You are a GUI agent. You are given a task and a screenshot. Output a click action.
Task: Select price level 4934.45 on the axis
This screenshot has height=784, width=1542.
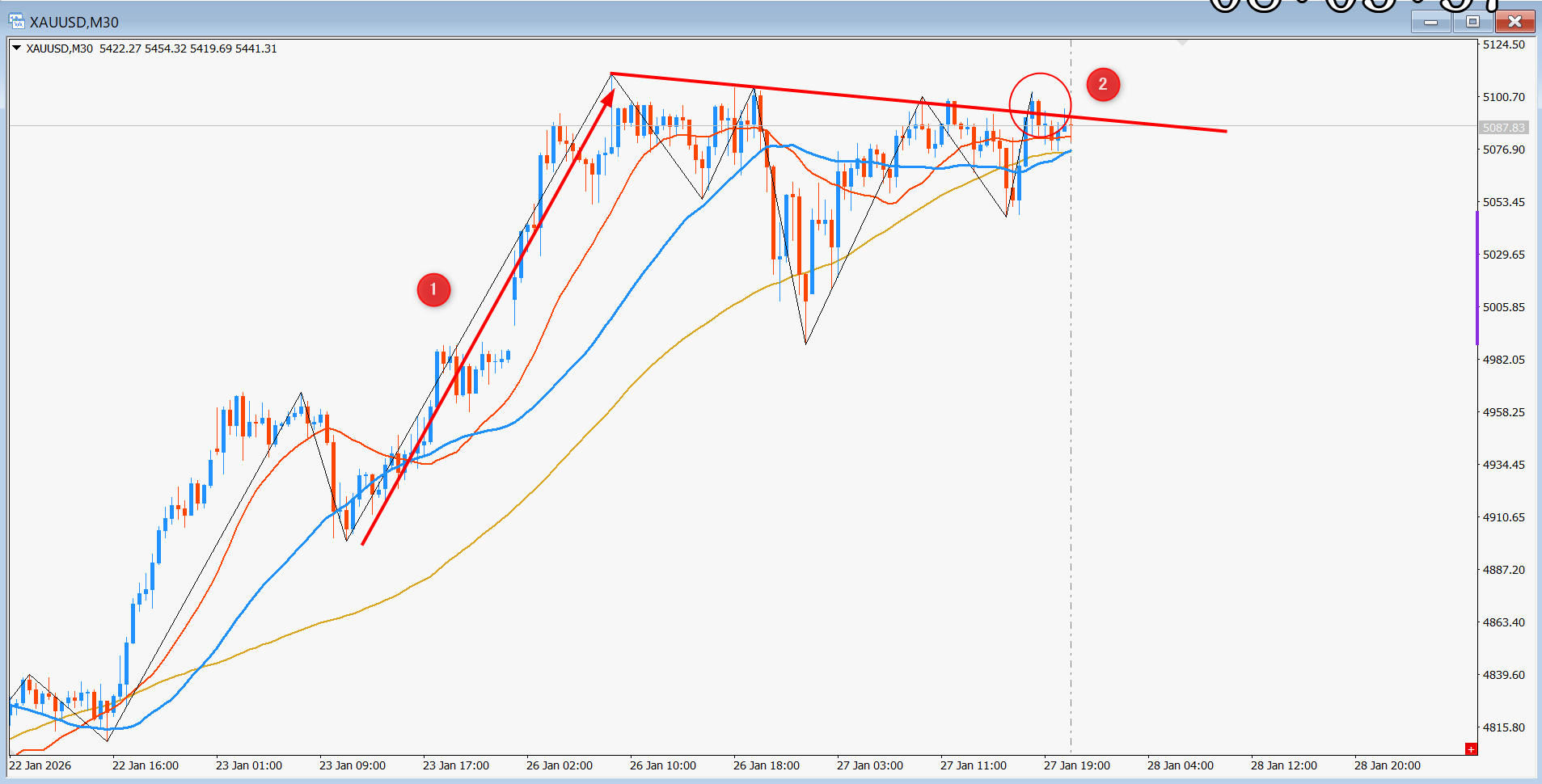click(x=1503, y=465)
